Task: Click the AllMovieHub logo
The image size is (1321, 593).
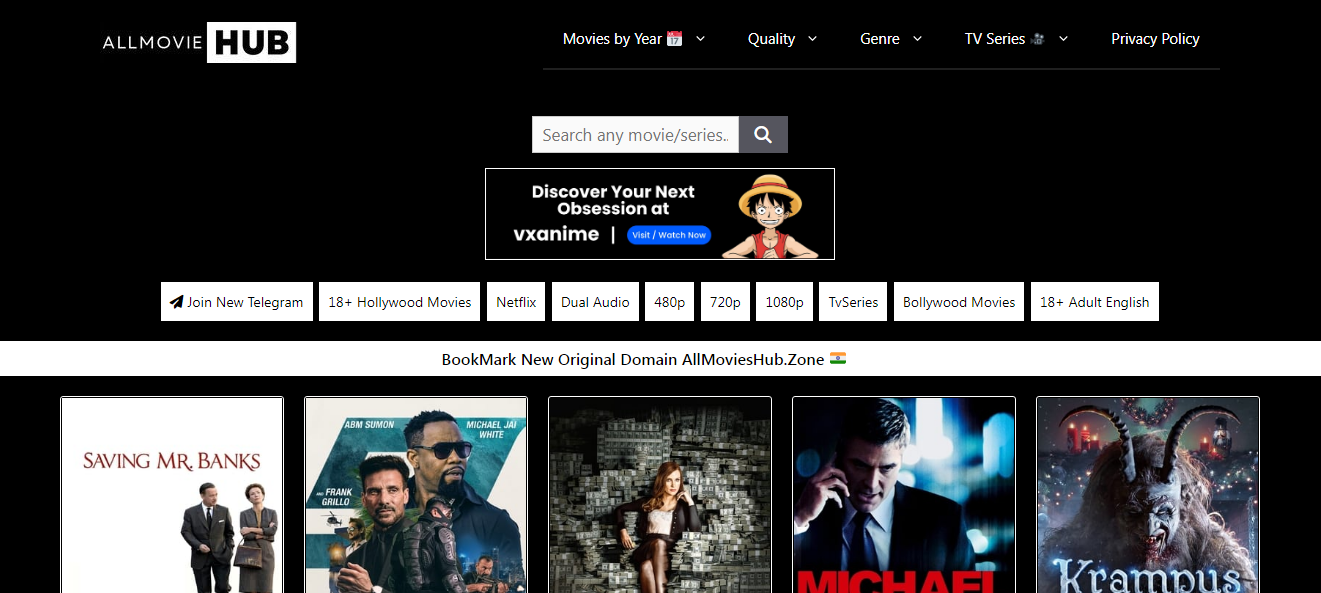Action: click(199, 42)
